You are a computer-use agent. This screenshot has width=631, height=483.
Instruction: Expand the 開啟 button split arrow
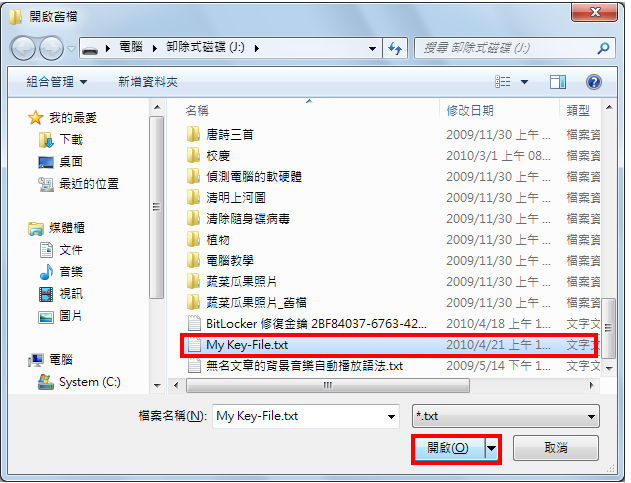click(x=492, y=448)
